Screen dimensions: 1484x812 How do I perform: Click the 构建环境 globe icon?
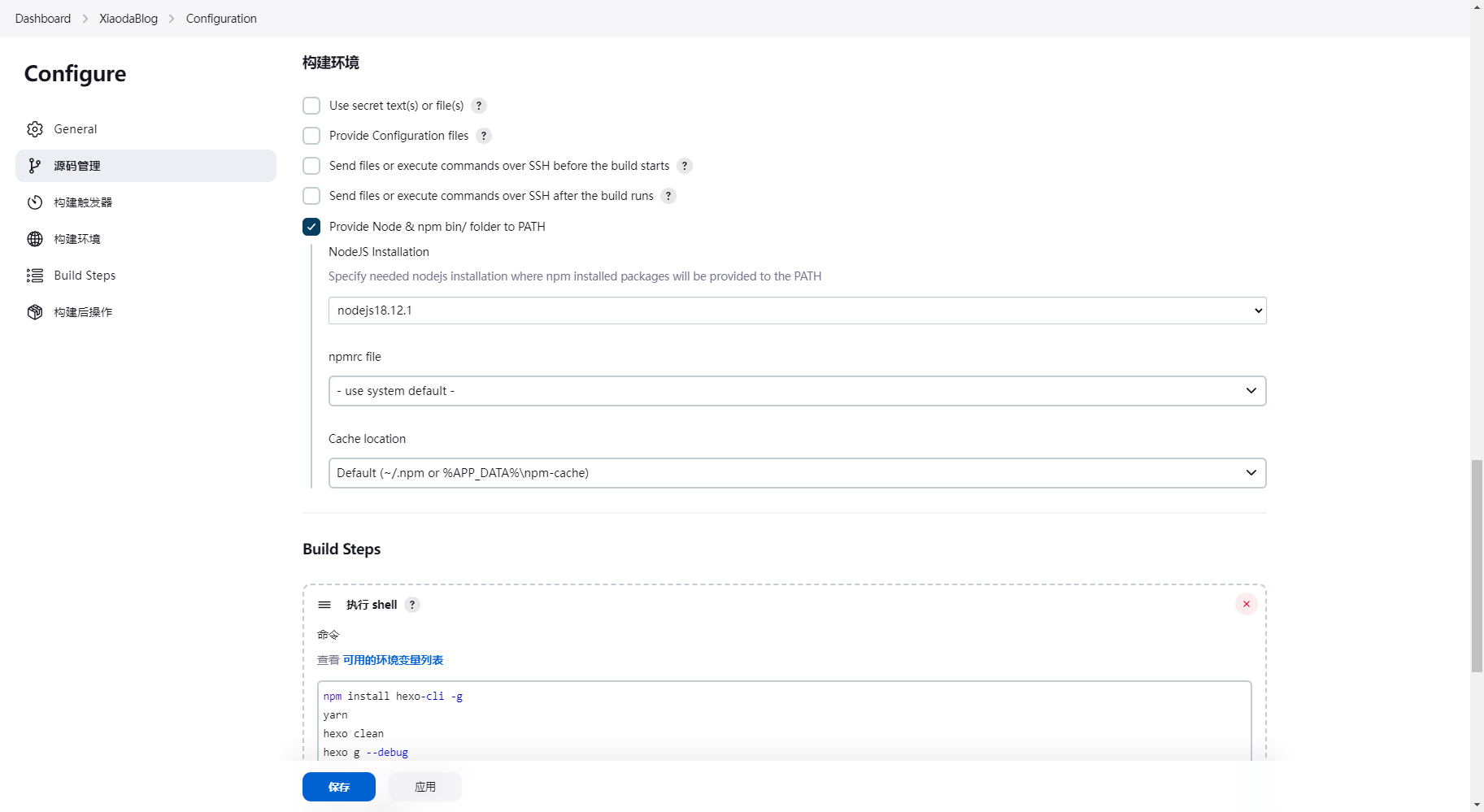(35, 239)
